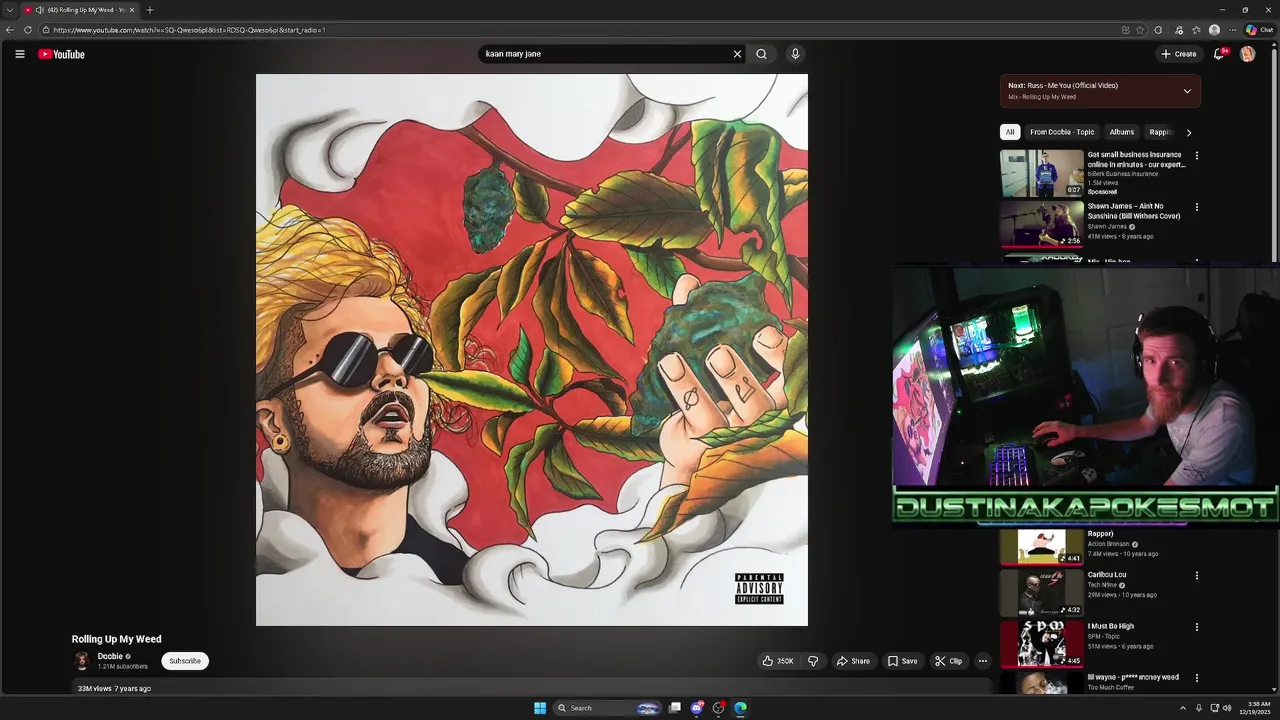This screenshot has width=1280, height=720.
Task: Click the browser address bar URL
Action: (x=189, y=30)
